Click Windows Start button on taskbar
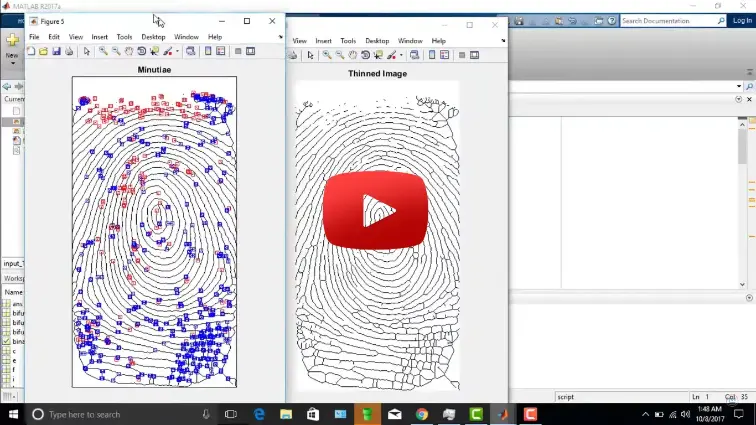Image resolution: width=756 pixels, height=425 pixels. coord(13,414)
